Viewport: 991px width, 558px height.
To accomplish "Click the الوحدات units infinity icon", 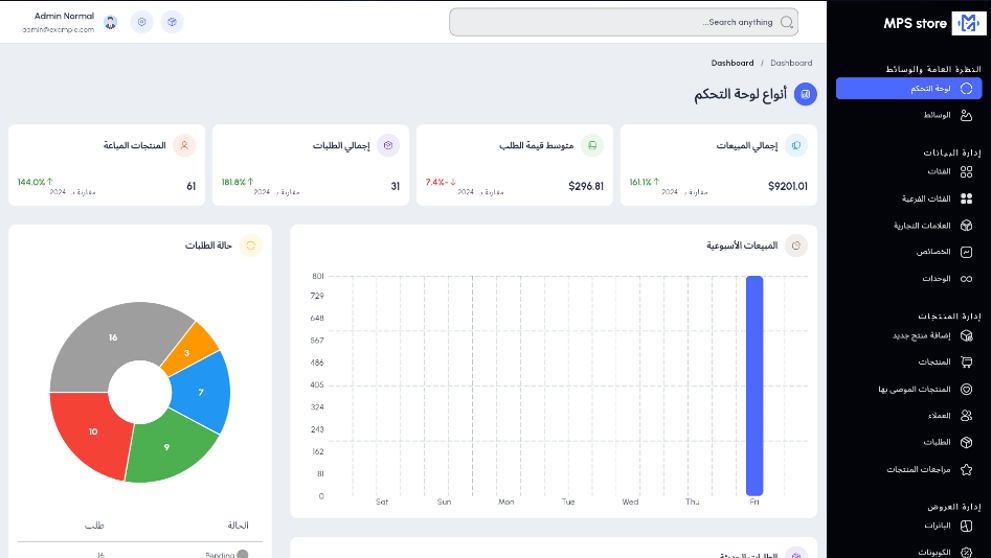I will pyautogui.click(x=966, y=279).
